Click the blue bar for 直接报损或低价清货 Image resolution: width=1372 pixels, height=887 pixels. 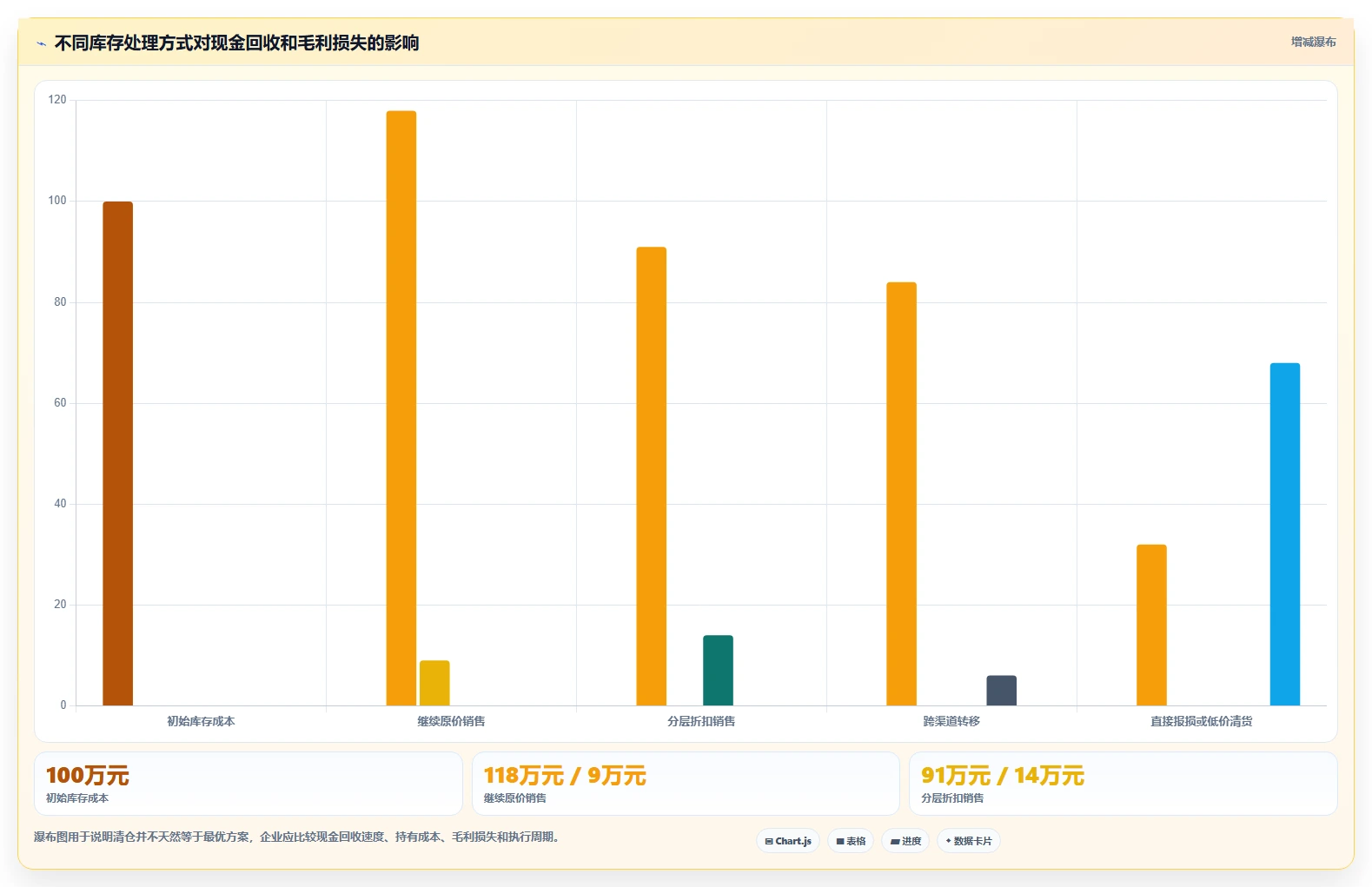[x=1285, y=534]
